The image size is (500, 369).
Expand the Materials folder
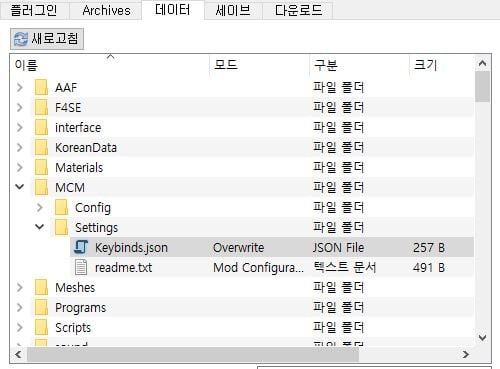pyautogui.click(x=20, y=167)
